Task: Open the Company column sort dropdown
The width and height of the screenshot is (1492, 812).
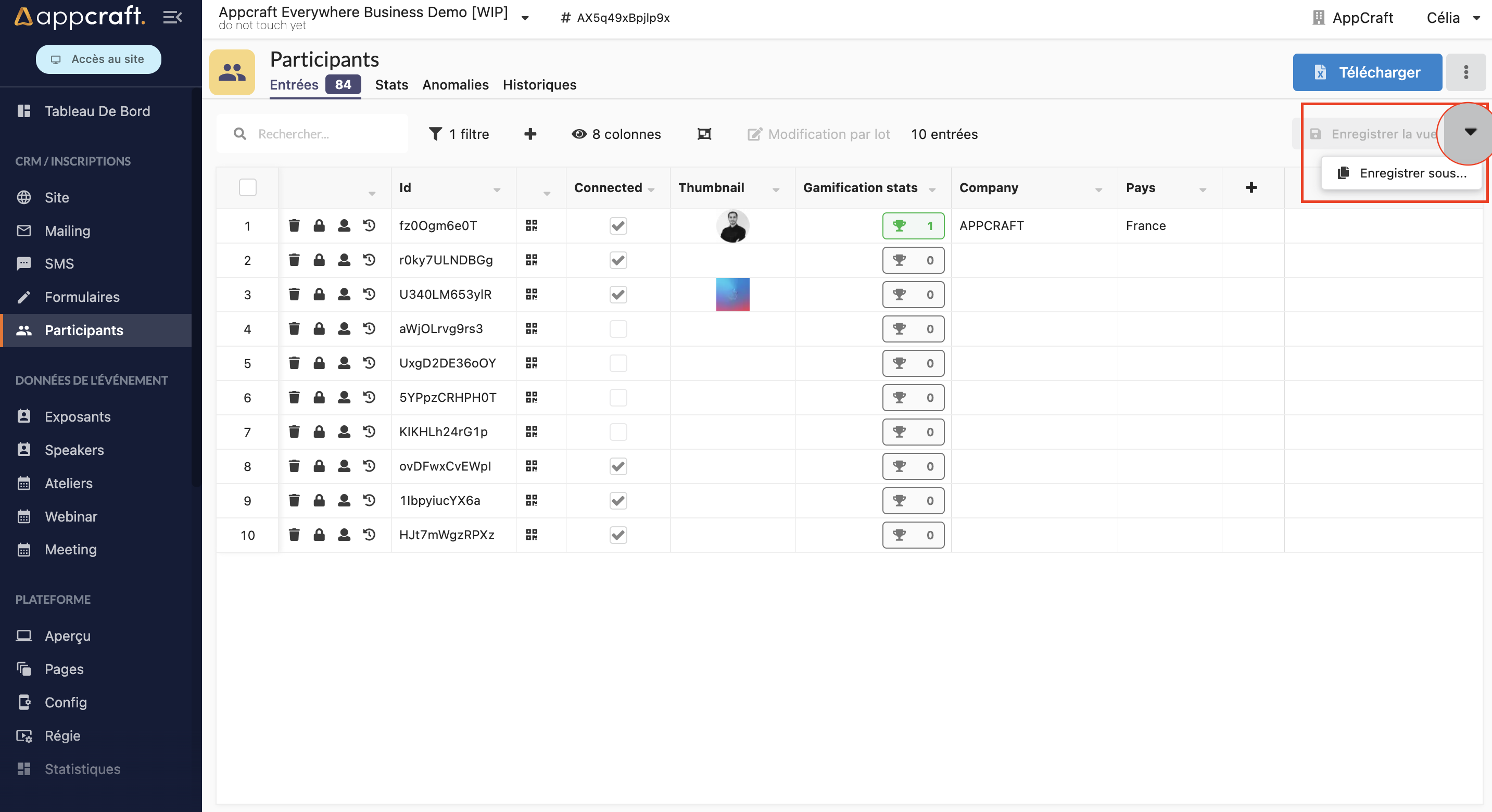Action: (x=1098, y=190)
